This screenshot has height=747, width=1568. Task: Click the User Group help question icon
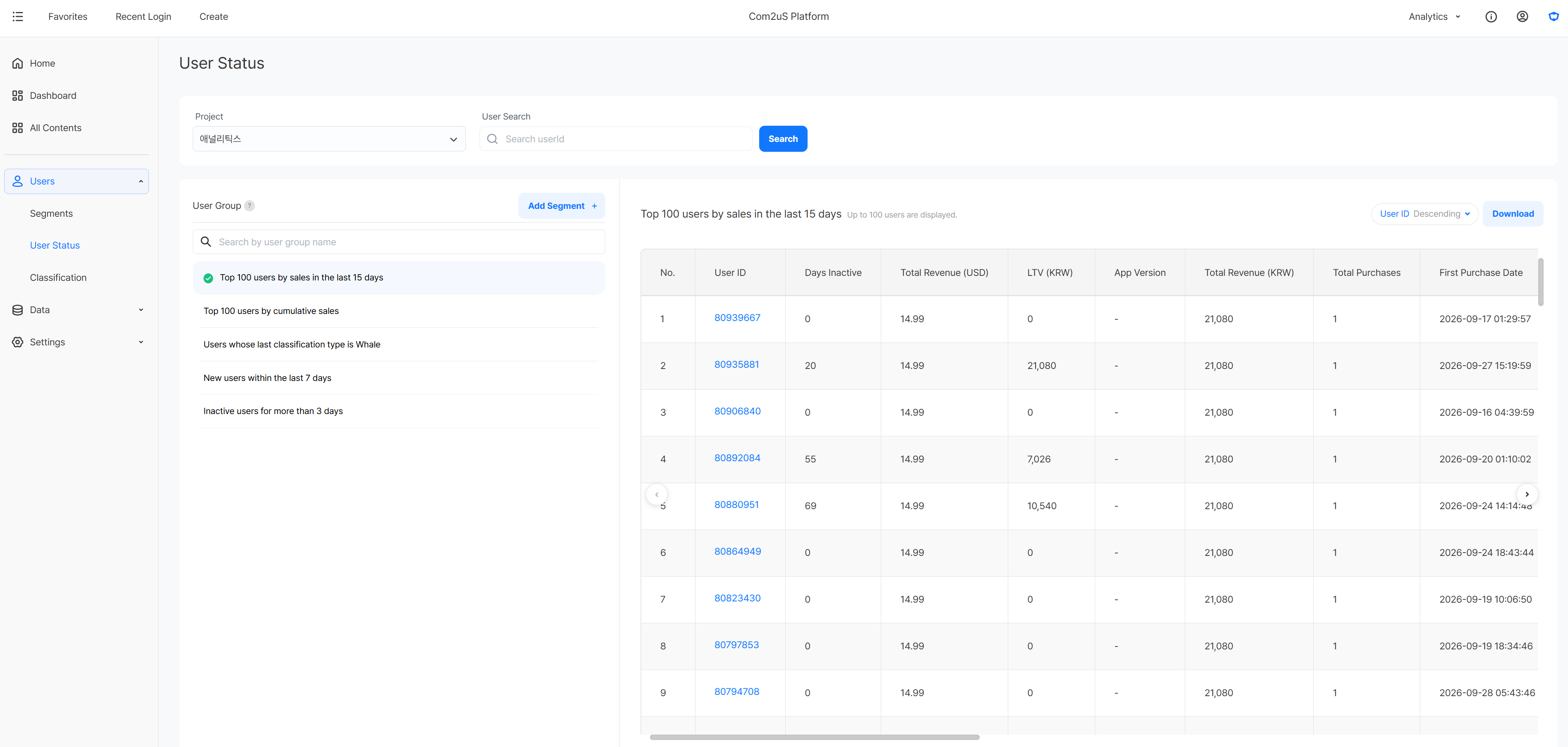[x=249, y=206]
